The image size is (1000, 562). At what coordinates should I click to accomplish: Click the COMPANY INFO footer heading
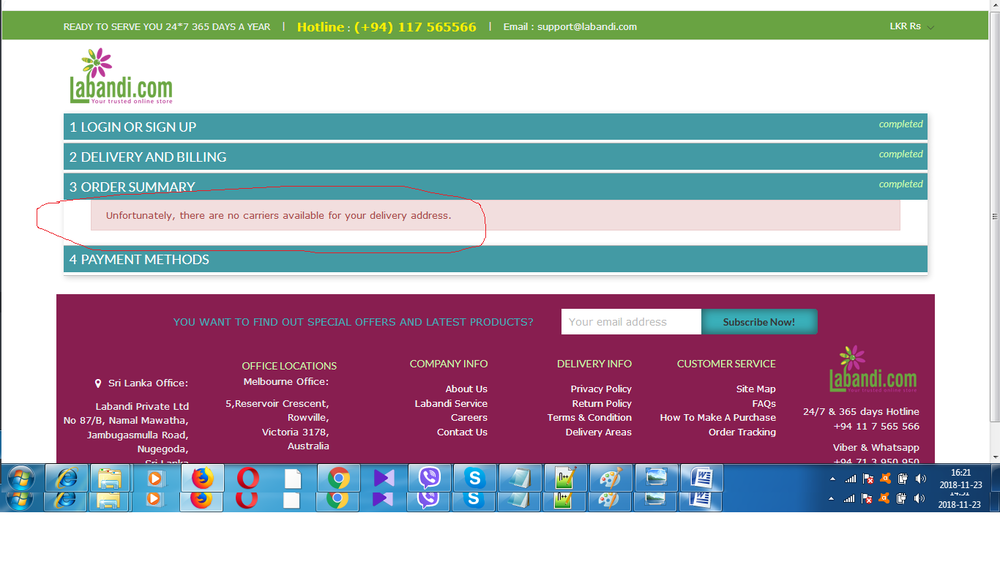click(x=448, y=364)
